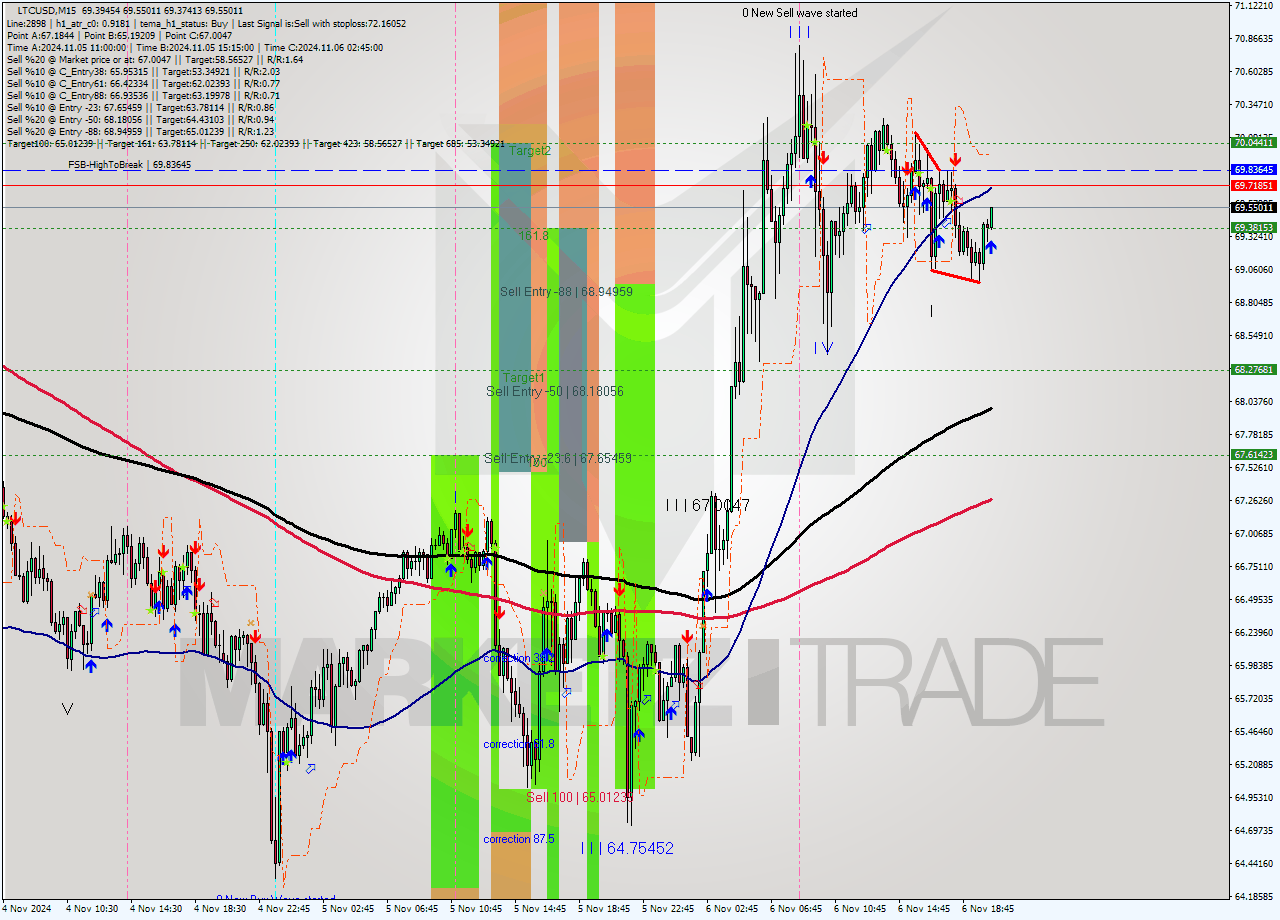The width and height of the screenshot is (1280, 920).
Task: Click the FSB-HighToBreak | 69.83645 label
Action: (x=129, y=164)
